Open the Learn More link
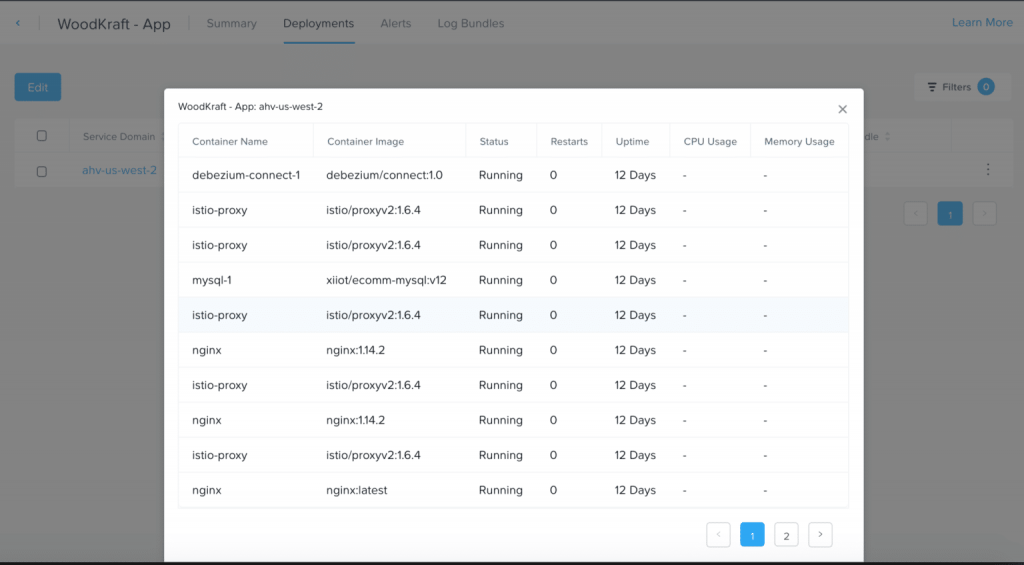Viewport: 1024px width, 565px height. tap(981, 22)
